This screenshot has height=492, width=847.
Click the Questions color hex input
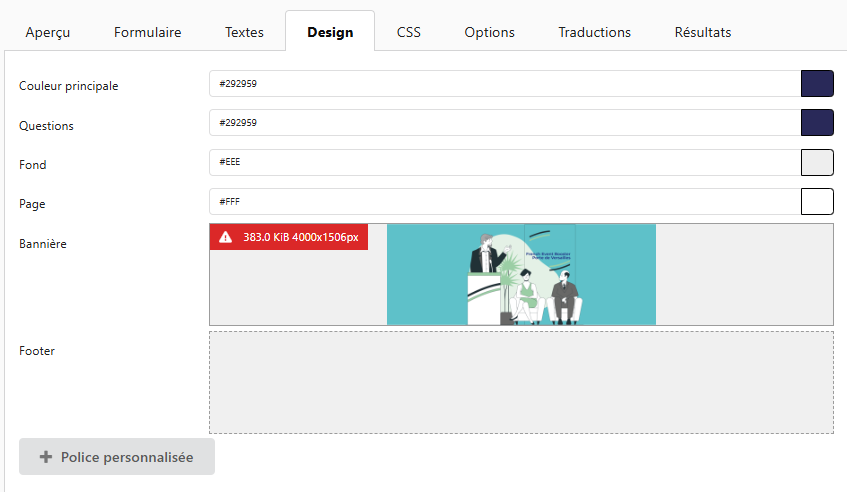pos(504,123)
